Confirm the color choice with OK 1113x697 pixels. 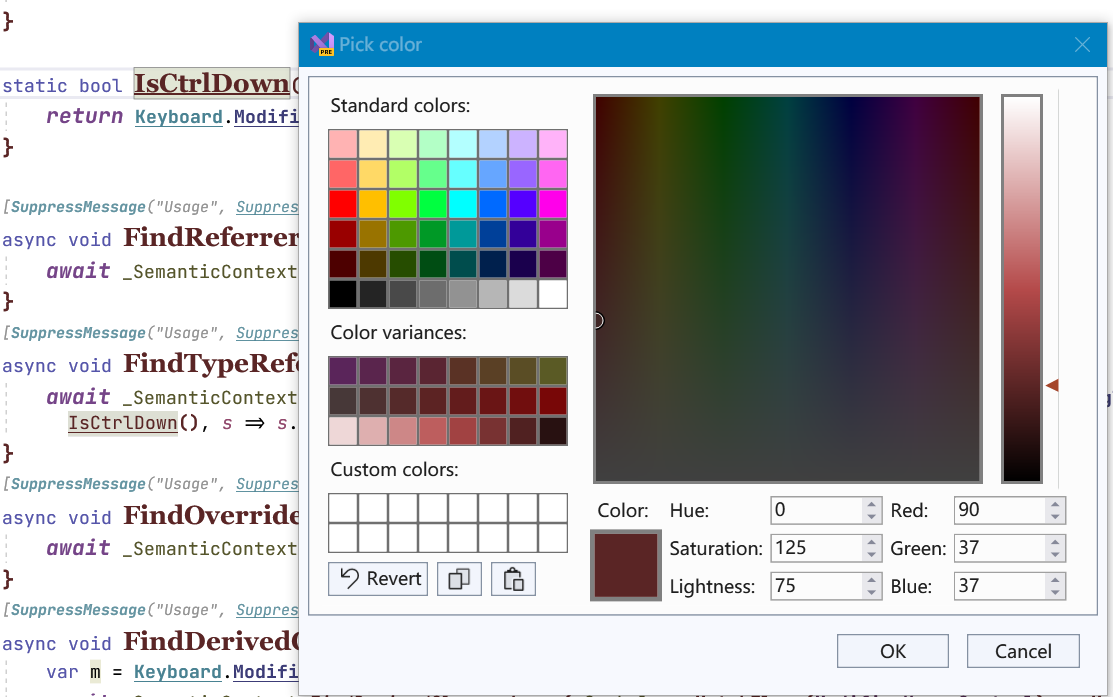pos(892,650)
